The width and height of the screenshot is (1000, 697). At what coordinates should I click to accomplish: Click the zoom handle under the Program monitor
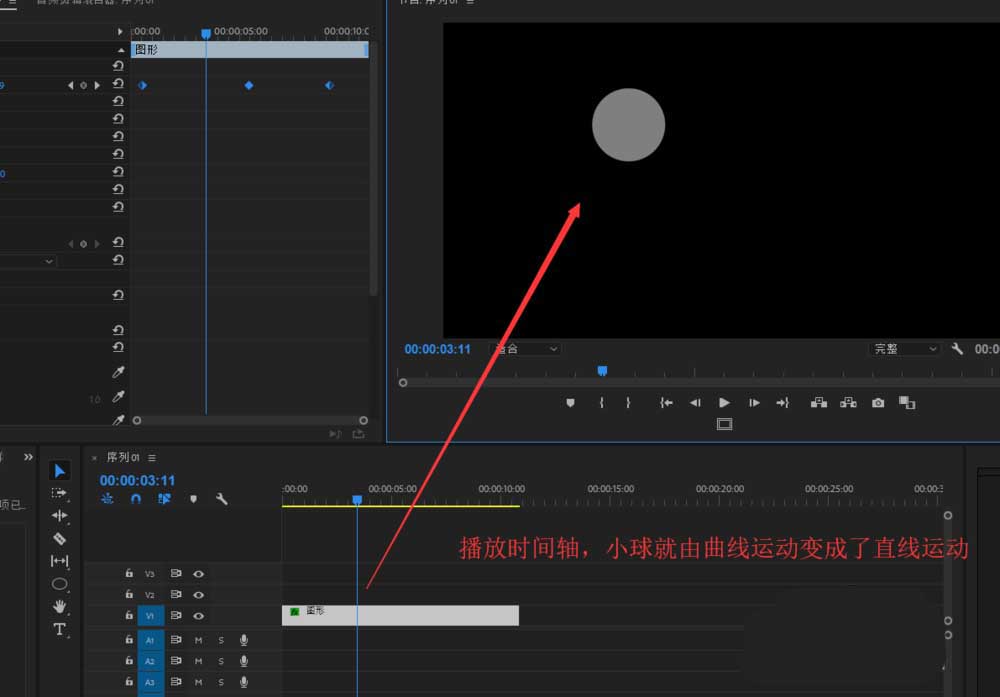coord(403,382)
